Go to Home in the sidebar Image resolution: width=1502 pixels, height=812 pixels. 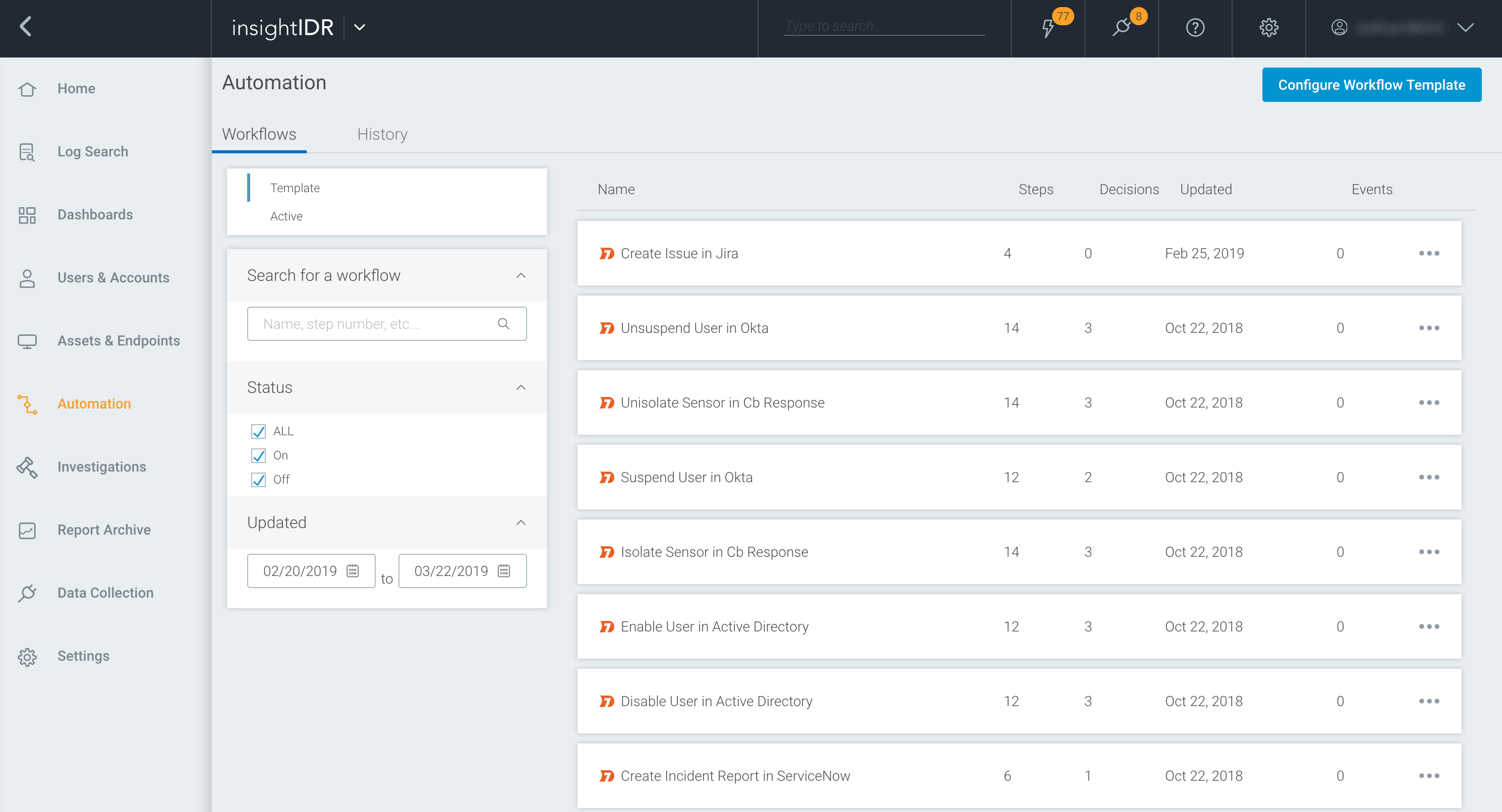click(x=76, y=89)
